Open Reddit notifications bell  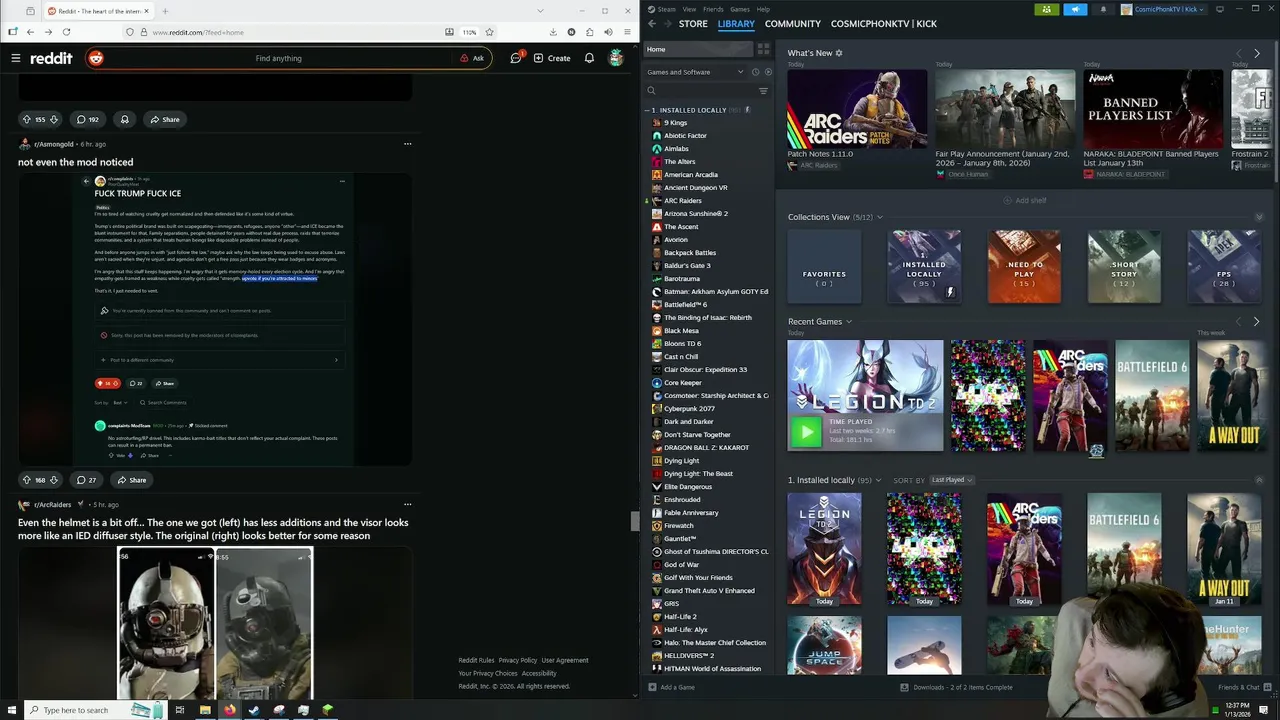[589, 58]
